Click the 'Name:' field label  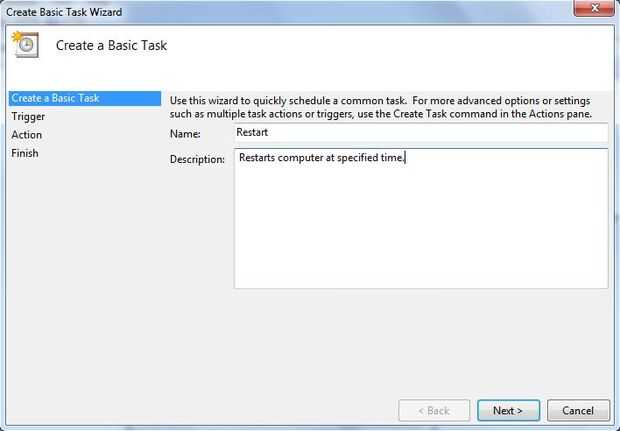(185, 134)
